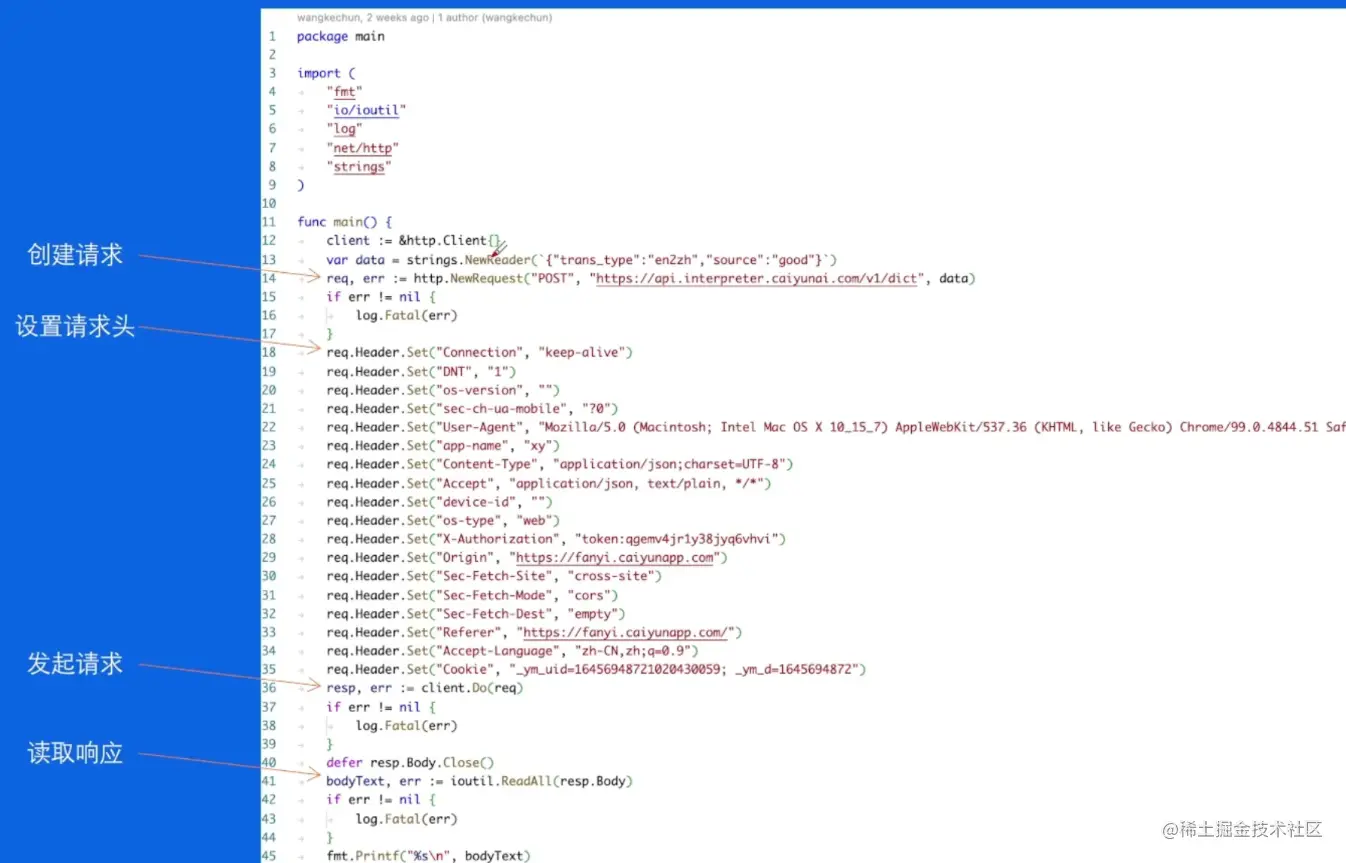The image size is (1346, 863).
Task: Click the "package main" statement
Action: [341, 37]
